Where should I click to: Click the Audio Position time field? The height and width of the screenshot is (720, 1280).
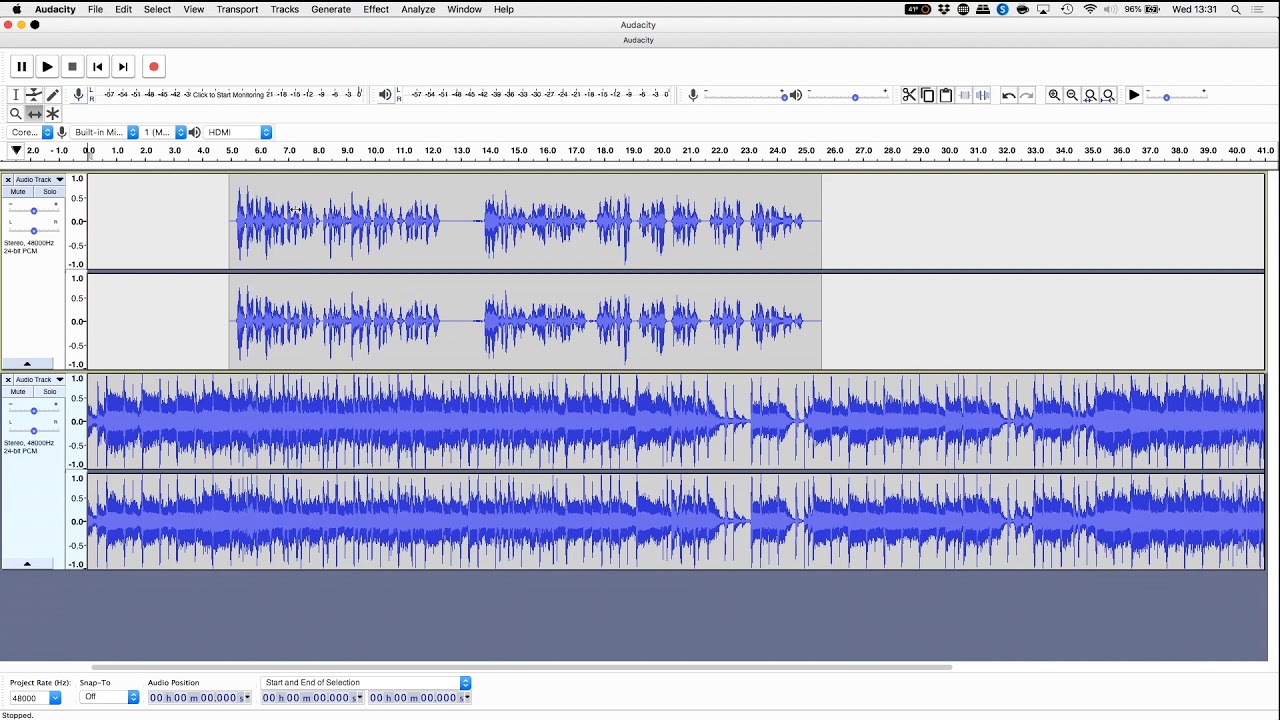[200, 697]
